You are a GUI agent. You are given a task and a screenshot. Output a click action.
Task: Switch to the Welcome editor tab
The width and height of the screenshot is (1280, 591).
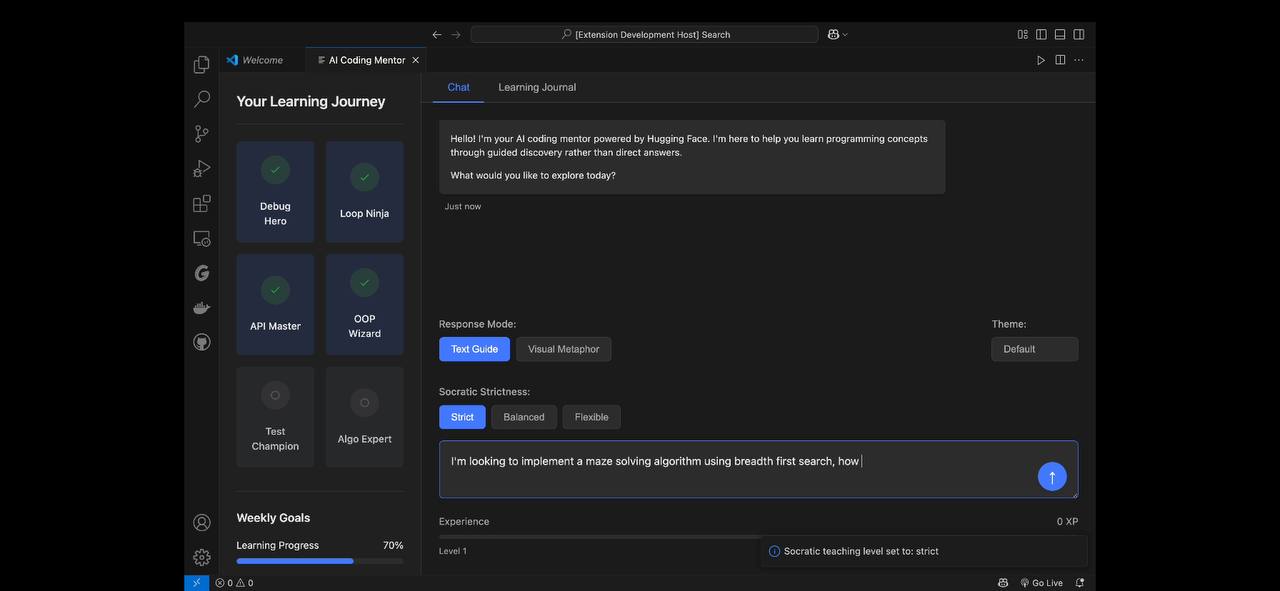263,60
